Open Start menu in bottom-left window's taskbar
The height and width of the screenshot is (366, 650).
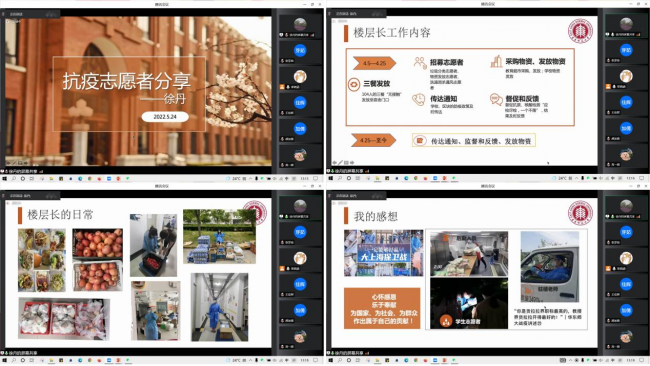click(5, 360)
